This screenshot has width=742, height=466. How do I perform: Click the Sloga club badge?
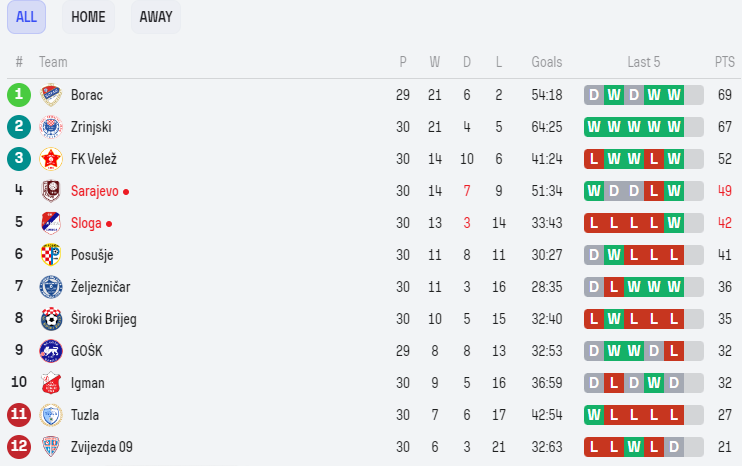51,223
